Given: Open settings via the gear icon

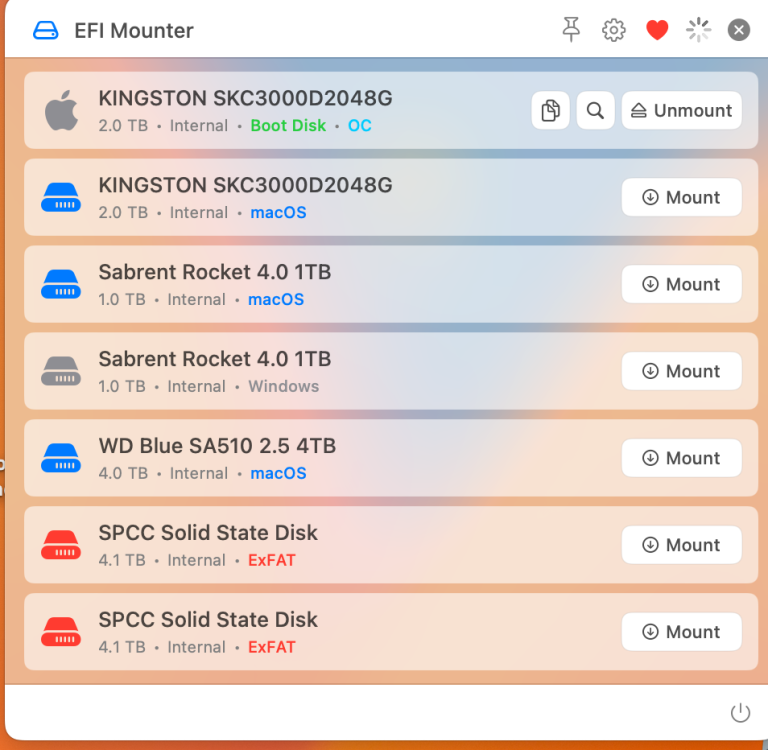Looking at the screenshot, I should 614,30.
